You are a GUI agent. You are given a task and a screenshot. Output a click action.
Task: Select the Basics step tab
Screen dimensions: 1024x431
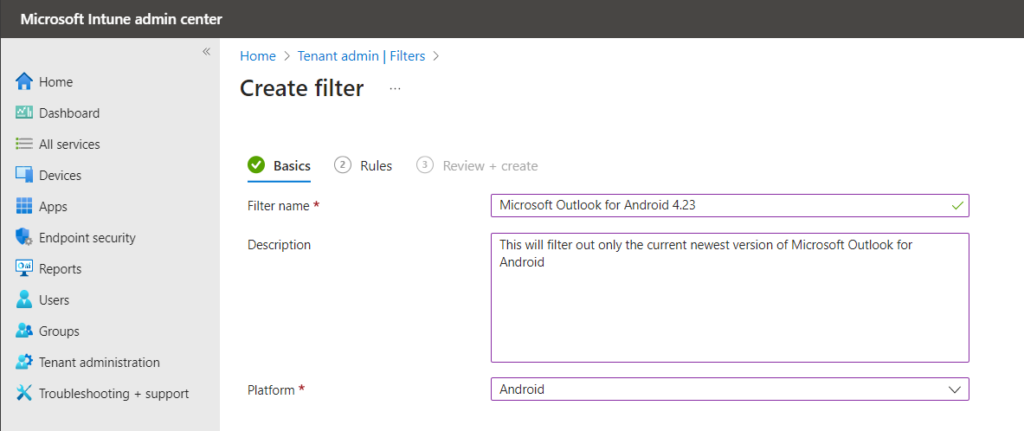pyautogui.click(x=280, y=166)
